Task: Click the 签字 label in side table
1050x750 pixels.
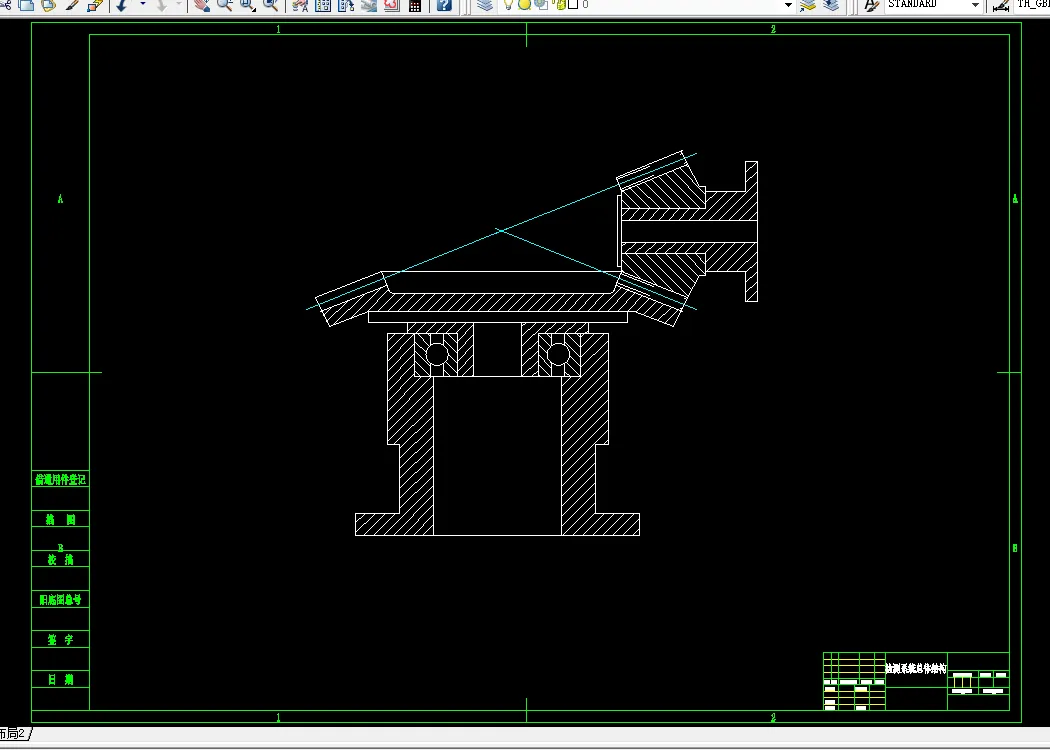Action: click(60, 640)
